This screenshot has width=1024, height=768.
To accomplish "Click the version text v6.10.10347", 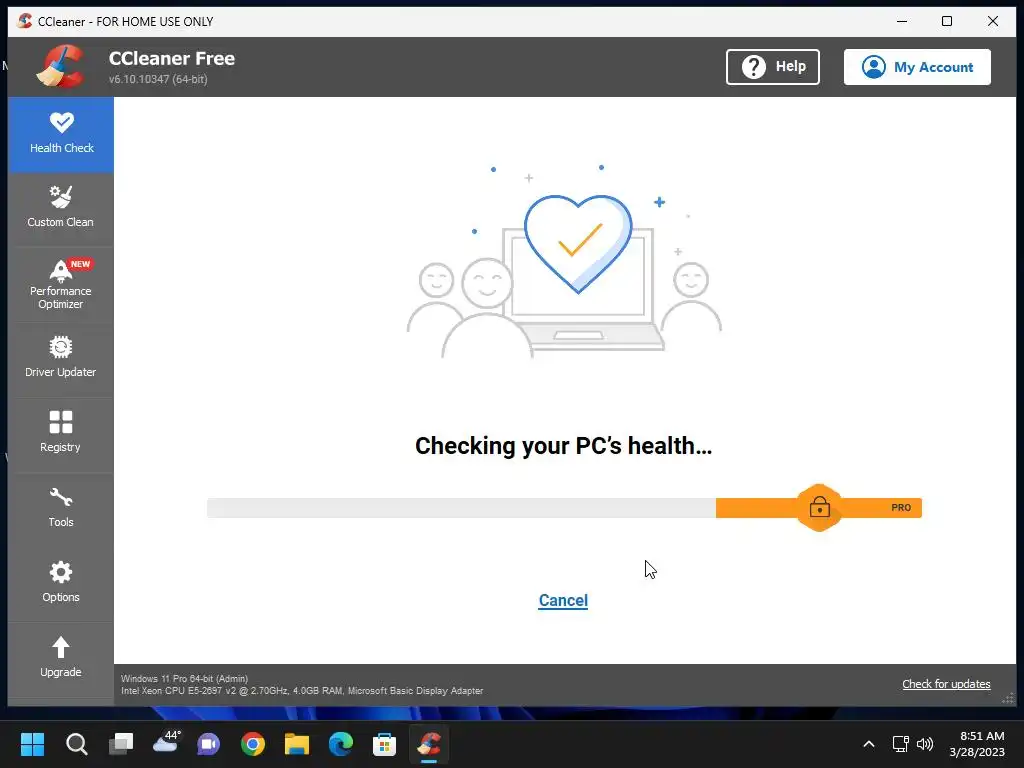I will coord(158,79).
